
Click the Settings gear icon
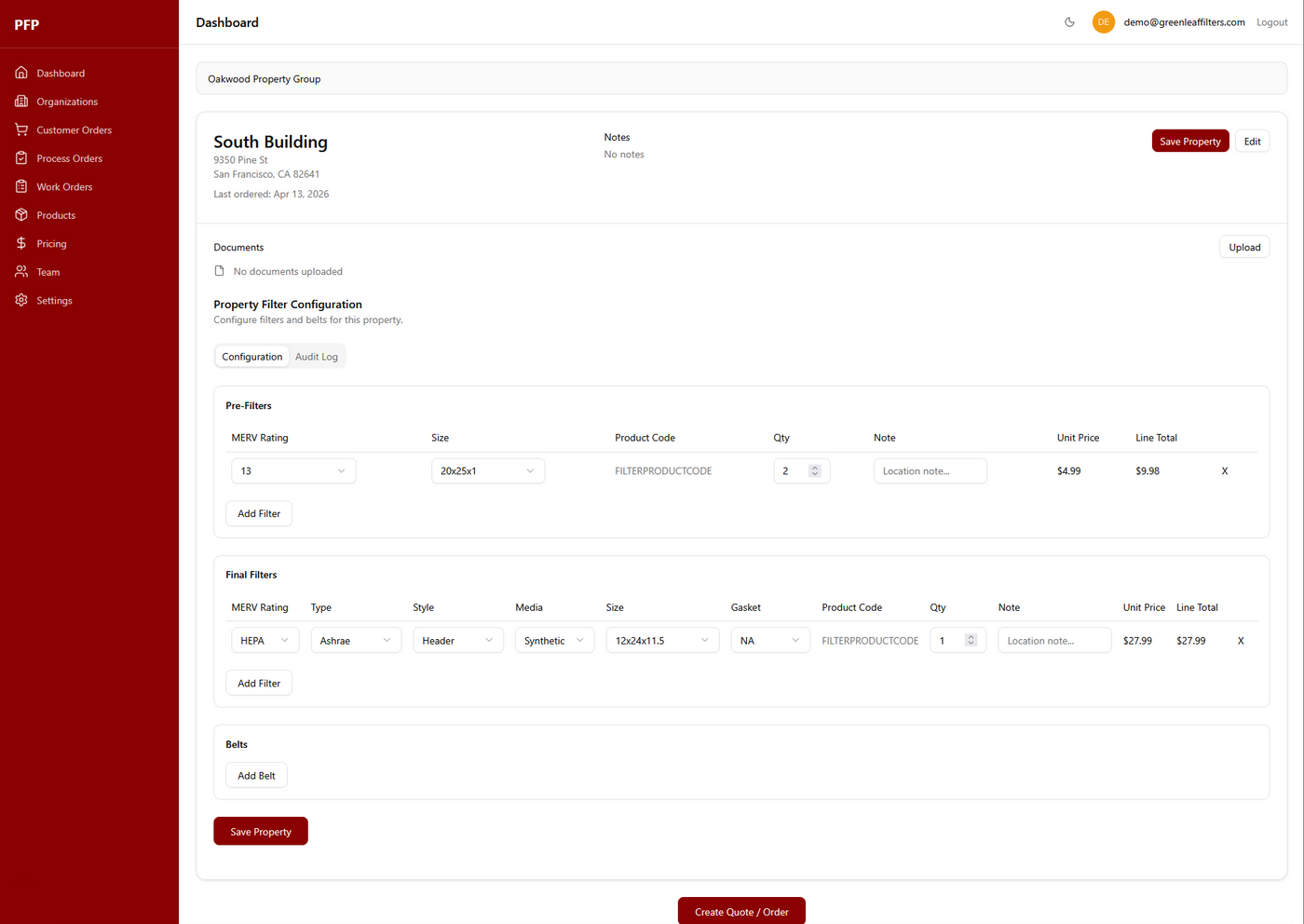tap(21, 300)
